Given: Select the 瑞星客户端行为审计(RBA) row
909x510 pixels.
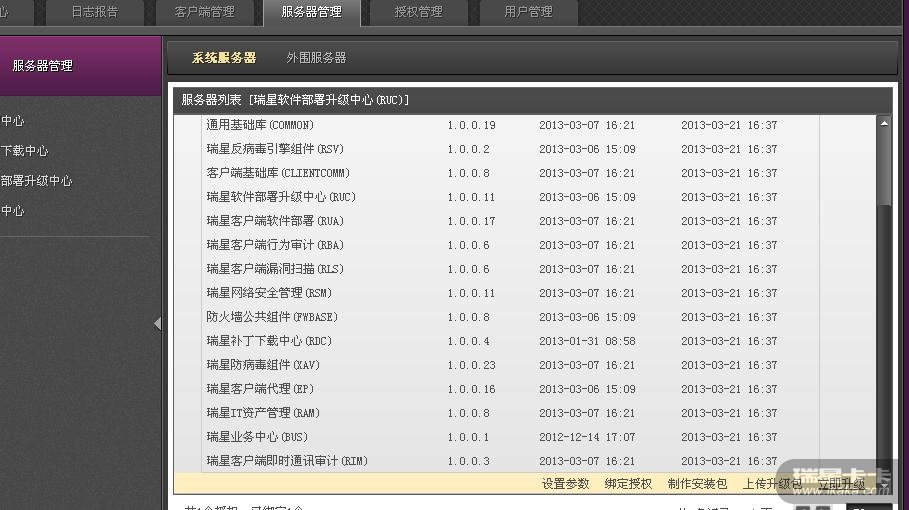Looking at the screenshot, I should 510,245.
